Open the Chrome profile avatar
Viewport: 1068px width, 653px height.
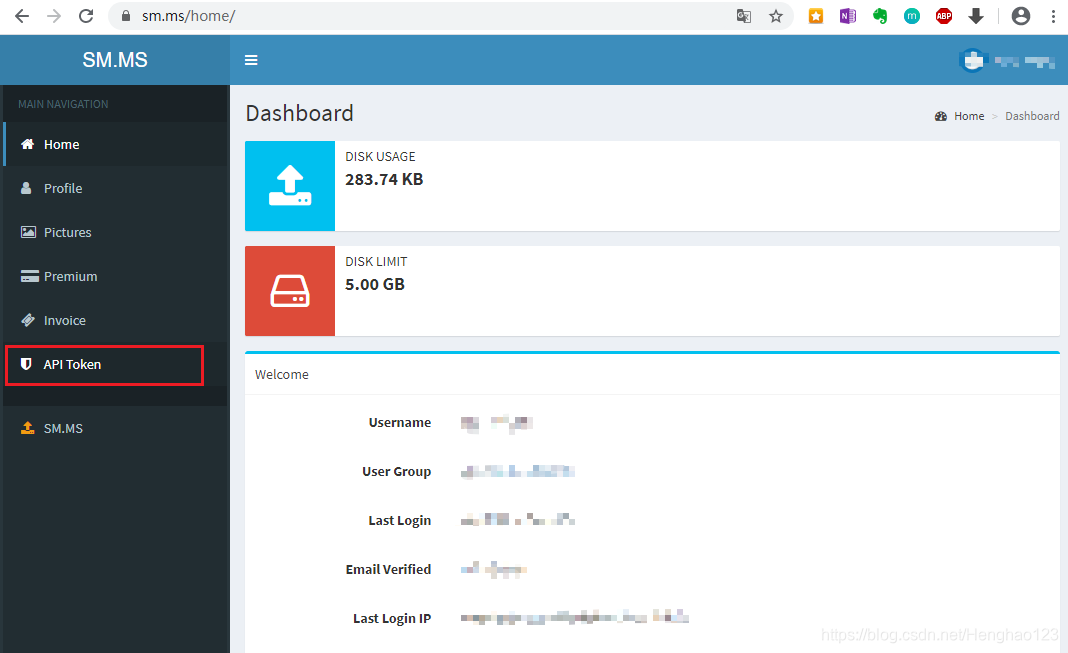point(1021,16)
